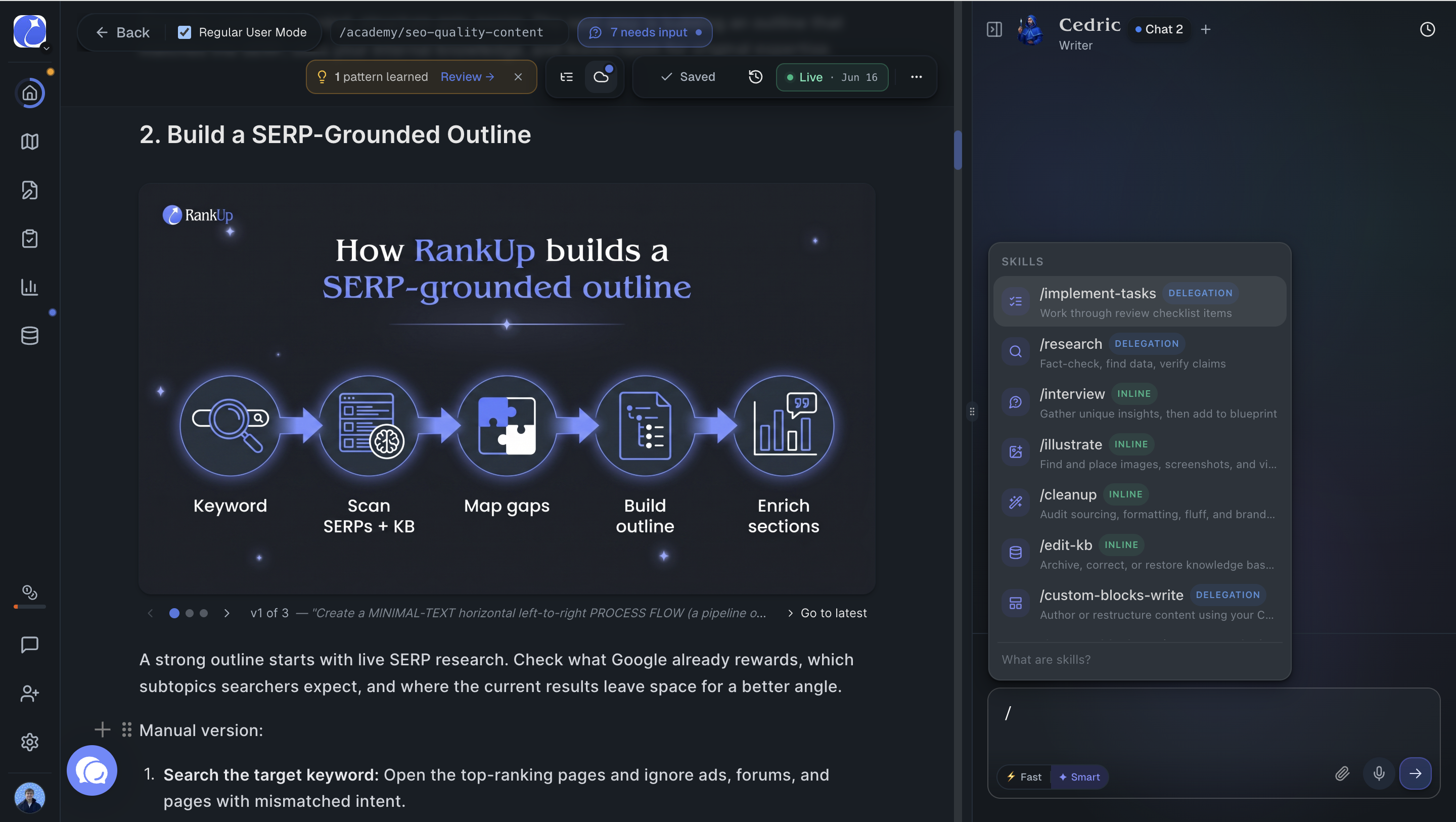Click the RankUp logo at top left
The width and height of the screenshot is (1456, 822).
point(29,30)
